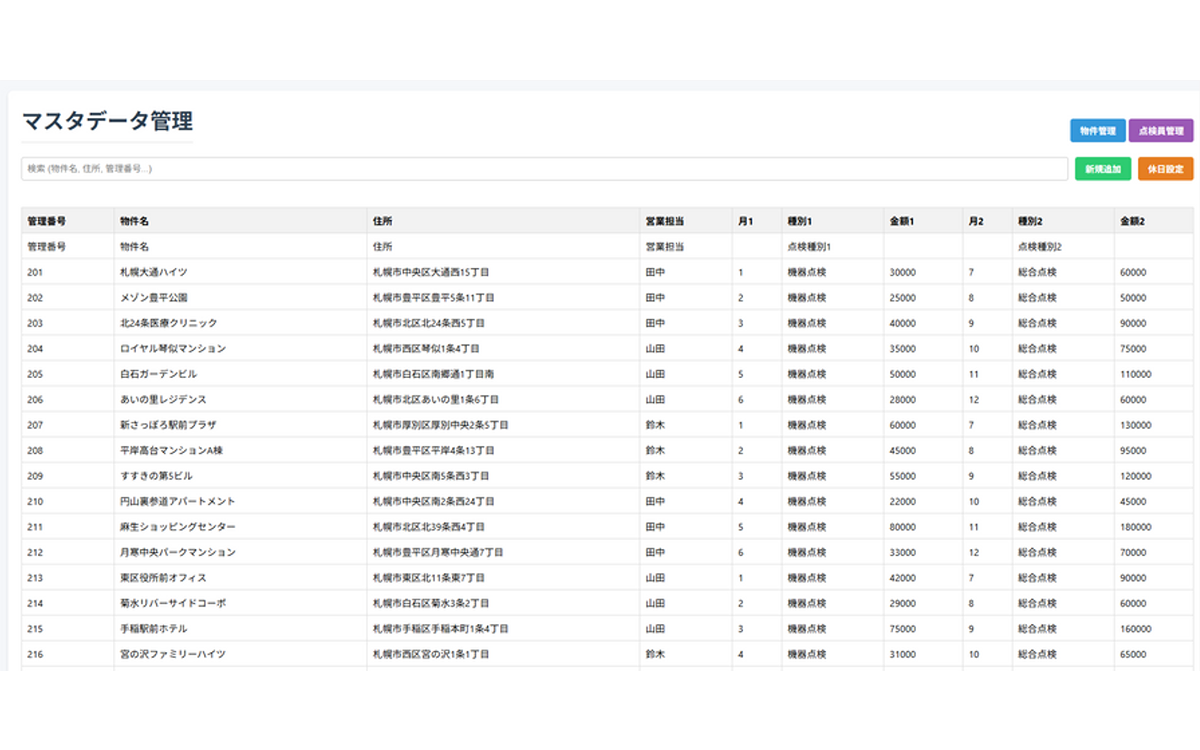Select the 営業担当 column header

[664, 220]
